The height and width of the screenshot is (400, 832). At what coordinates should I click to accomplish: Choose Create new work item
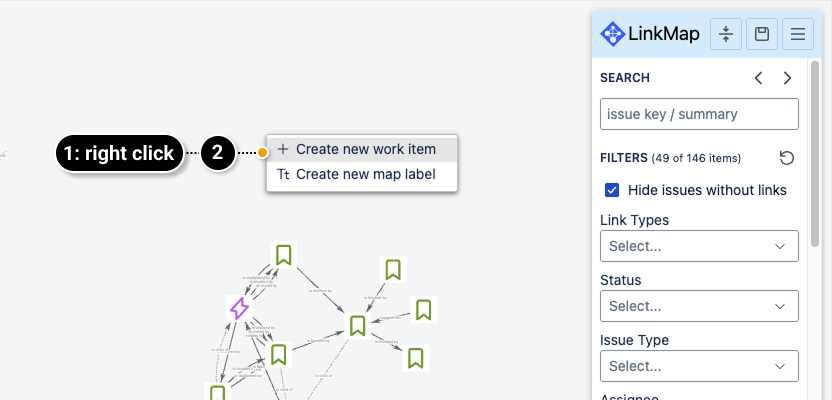[365, 149]
